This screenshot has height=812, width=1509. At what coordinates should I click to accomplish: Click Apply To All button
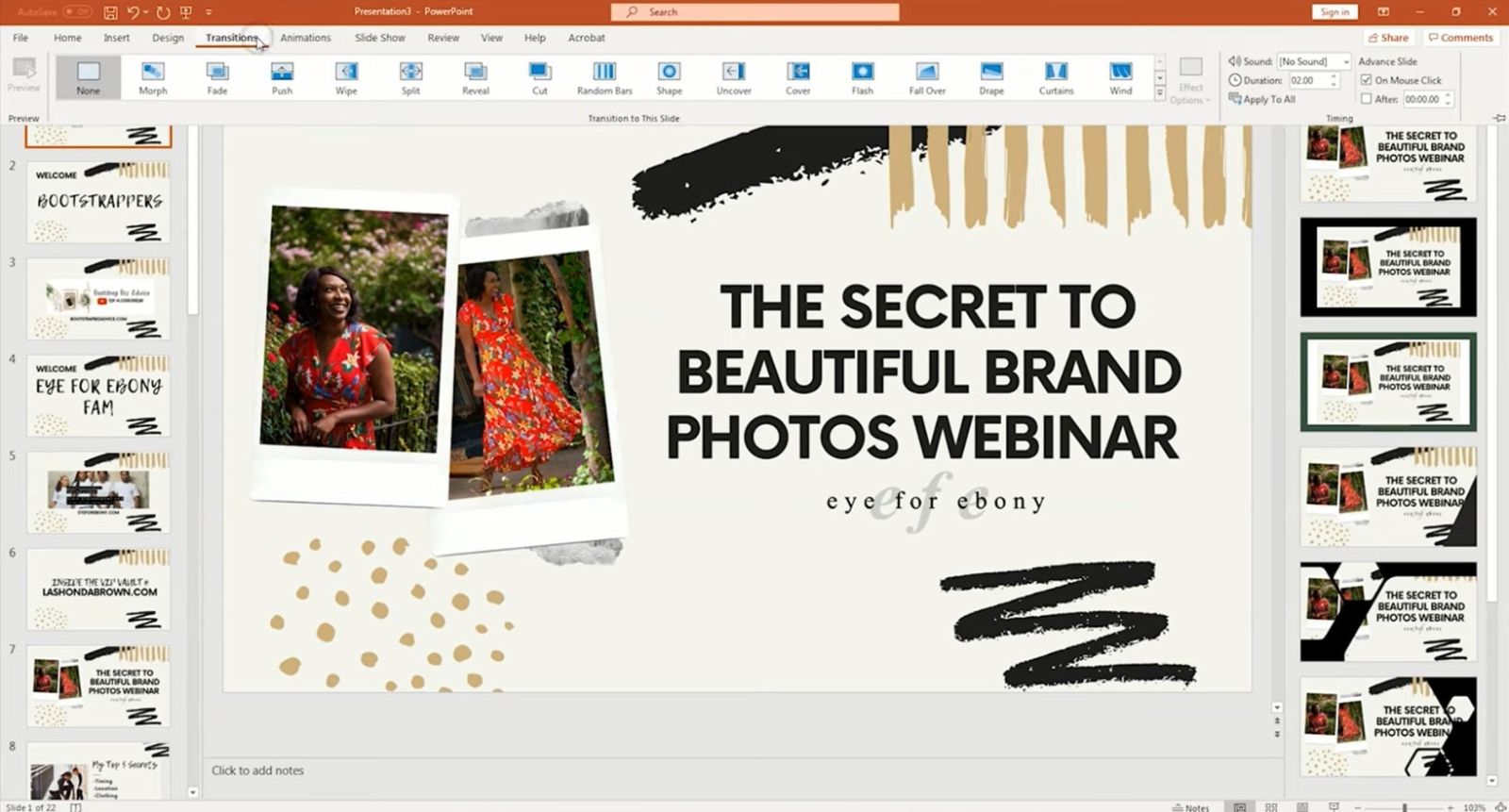1262,99
